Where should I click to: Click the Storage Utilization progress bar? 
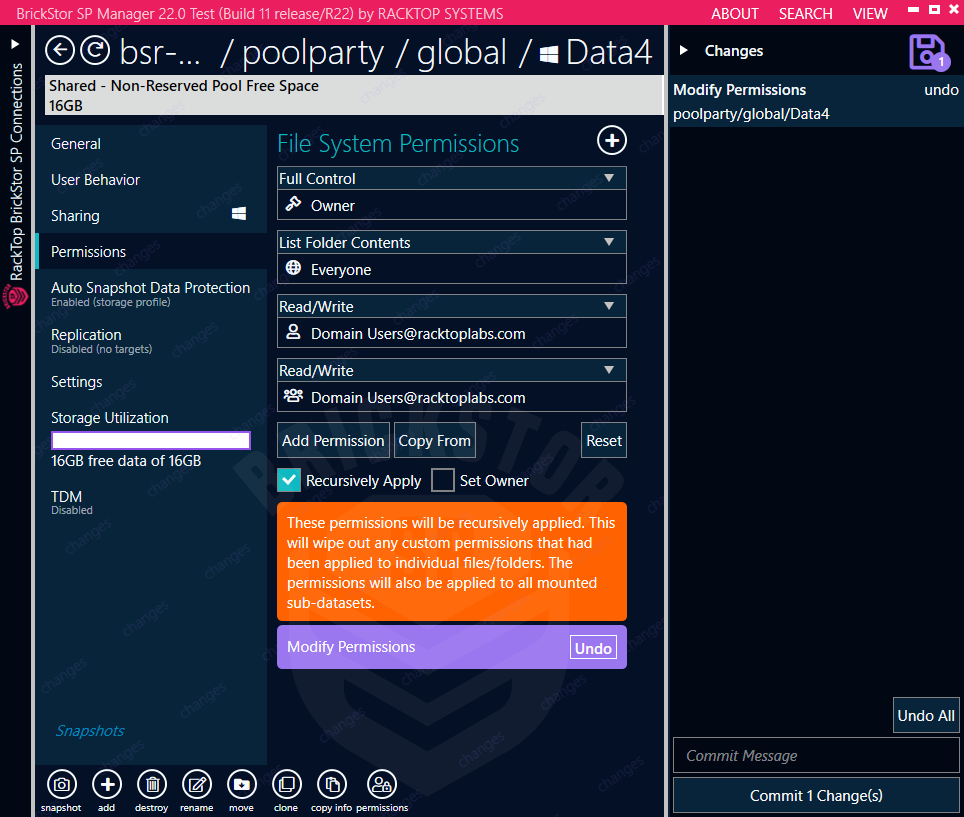point(150,440)
